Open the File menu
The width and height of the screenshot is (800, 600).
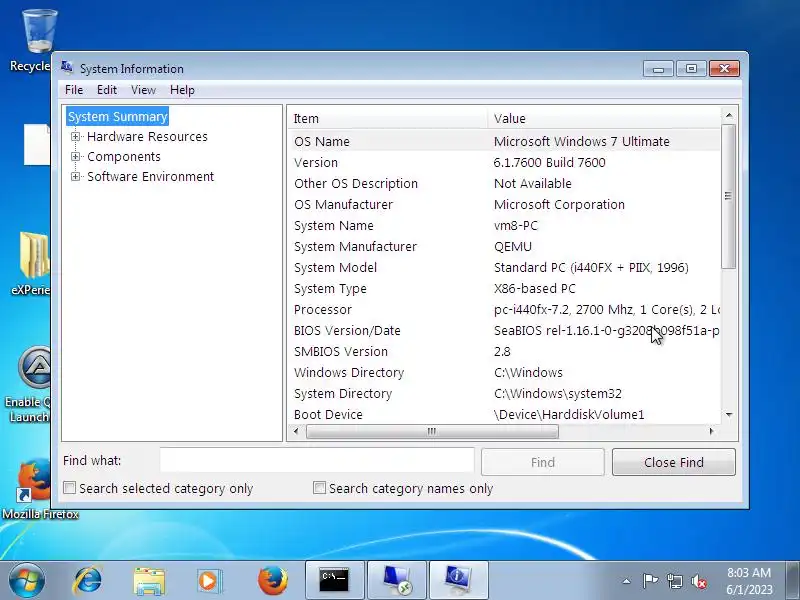pyautogui.click(x=74, y=90)
